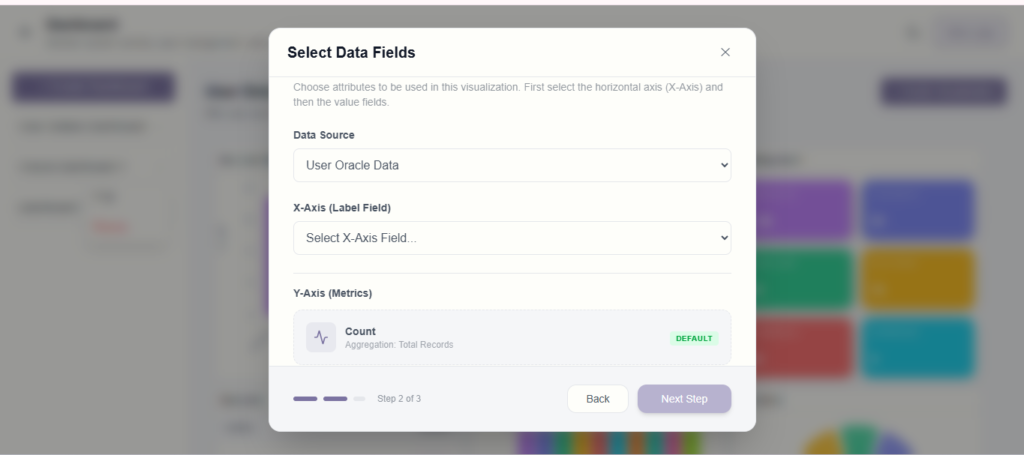
Task: Click the second step progress segment
Action: pyautogui.click(x=335, y=399)
